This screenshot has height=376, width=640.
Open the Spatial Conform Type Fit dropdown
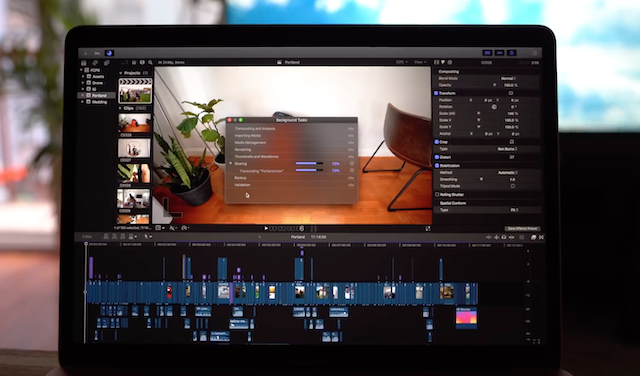[x=514, y=210]
